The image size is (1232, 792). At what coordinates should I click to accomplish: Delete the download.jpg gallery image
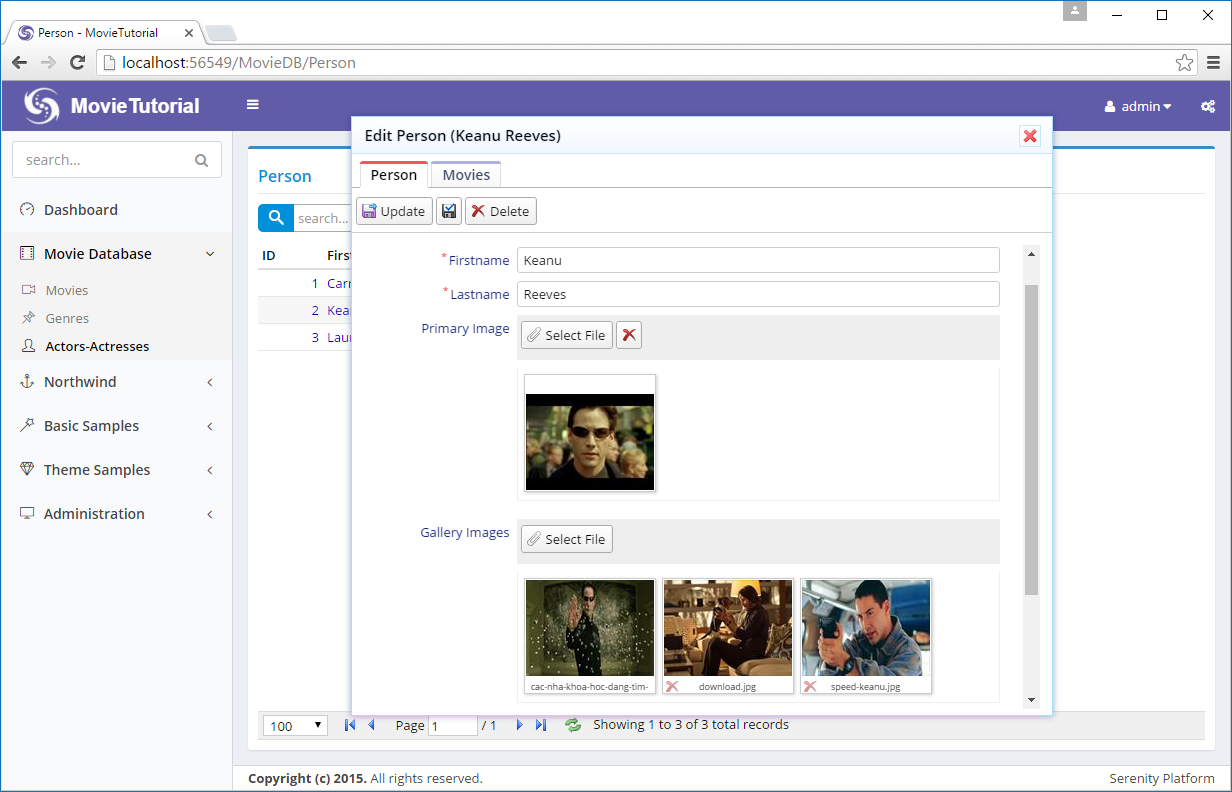click(672, 687)
